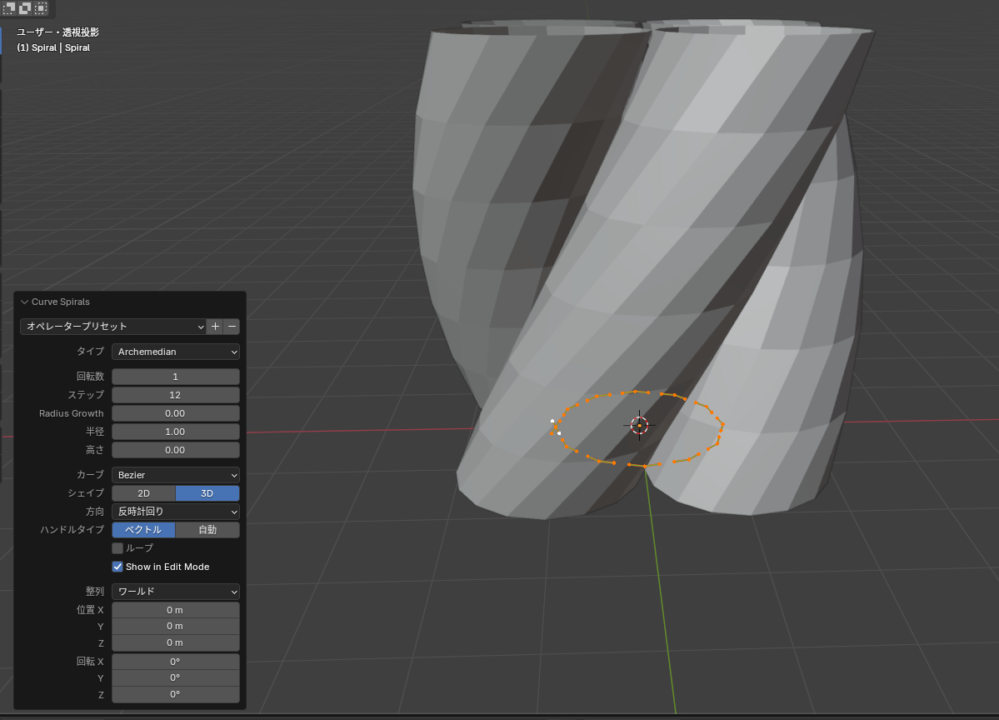Open the 整列 ワールド alignment menu

175,591
